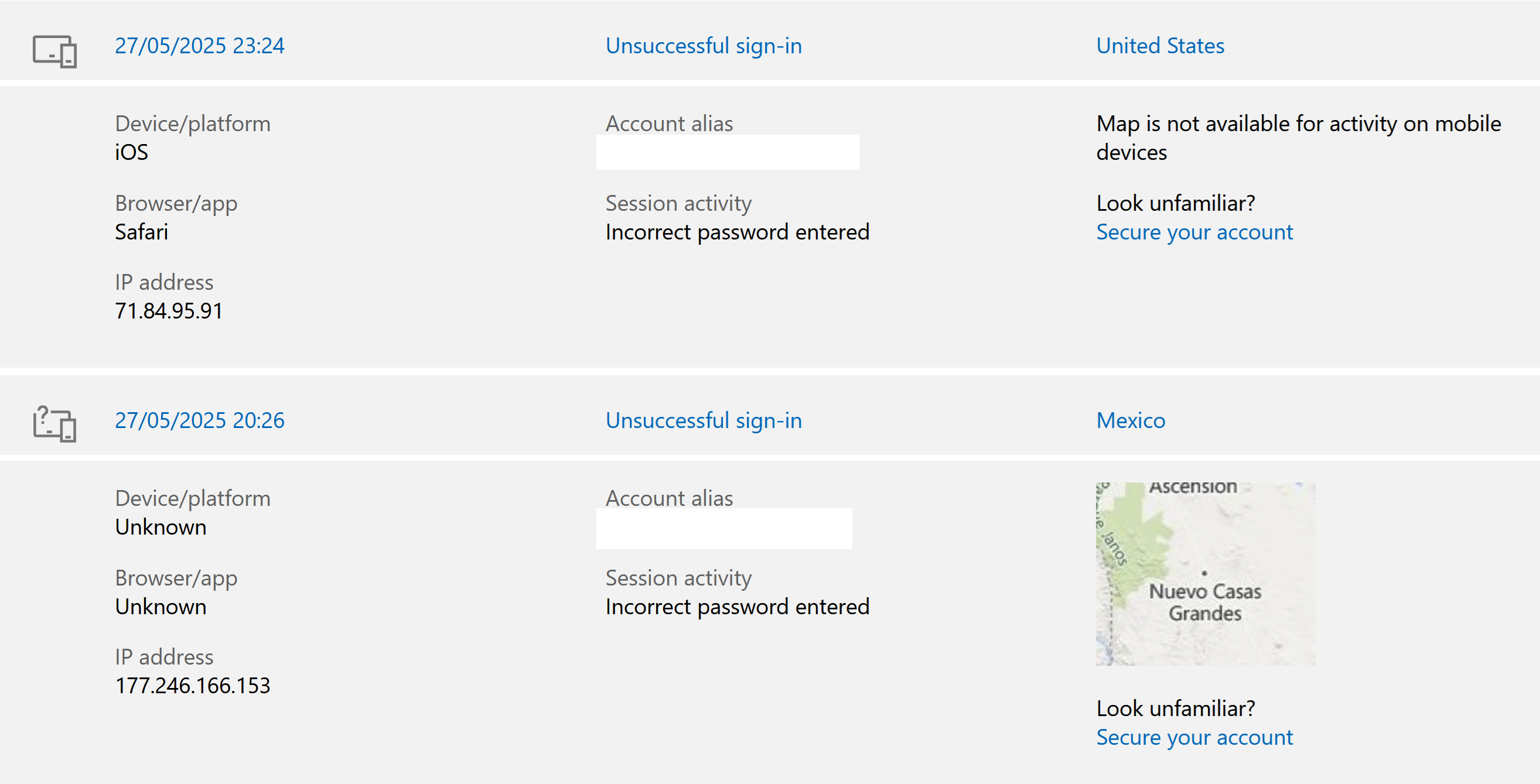Click the IP address 71.84.95.91

coord(169,311)
